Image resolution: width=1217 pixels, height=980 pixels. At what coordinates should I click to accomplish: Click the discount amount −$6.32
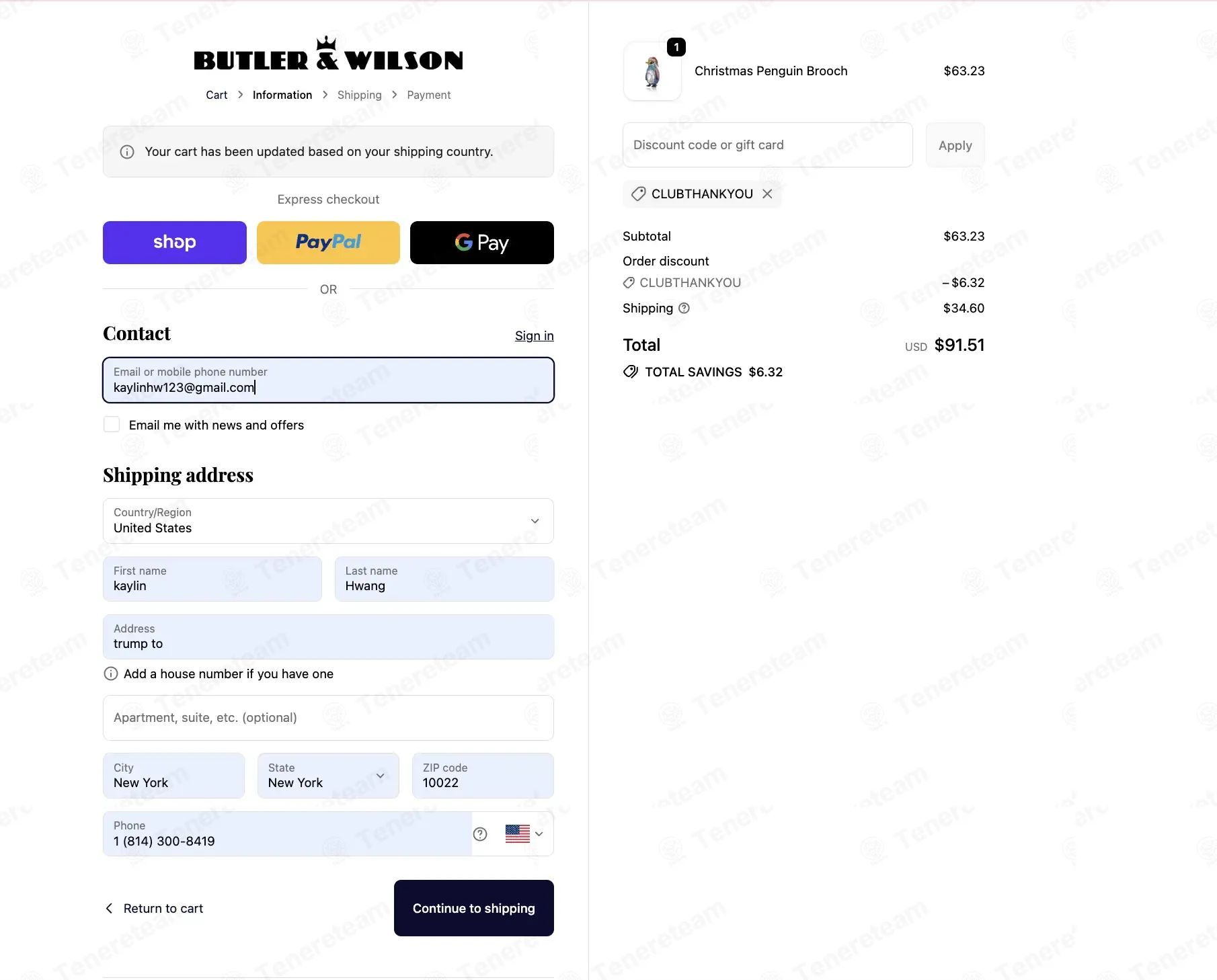(x=964, y=282)
